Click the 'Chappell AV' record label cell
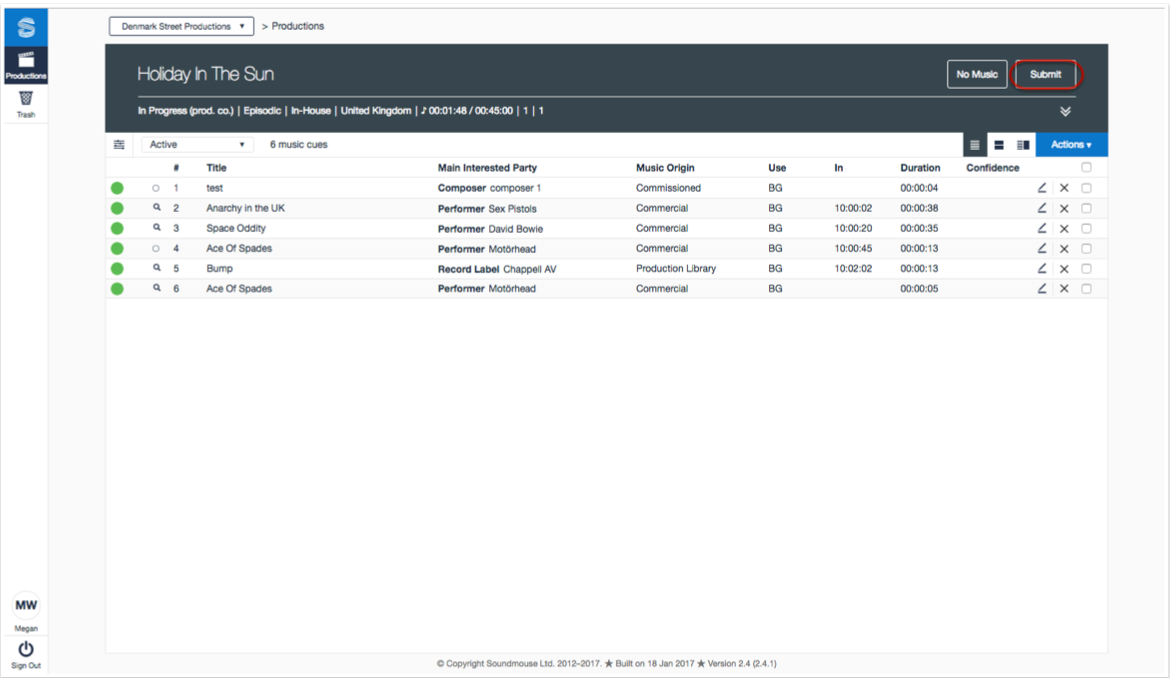This screenshot has height=678, width=1171. tap(529, 269)
